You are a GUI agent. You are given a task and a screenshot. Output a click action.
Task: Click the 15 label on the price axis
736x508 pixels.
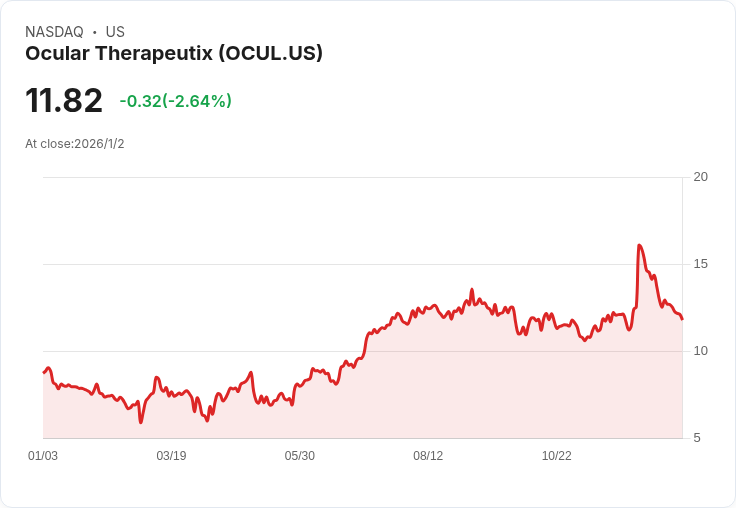coord(700,264)
